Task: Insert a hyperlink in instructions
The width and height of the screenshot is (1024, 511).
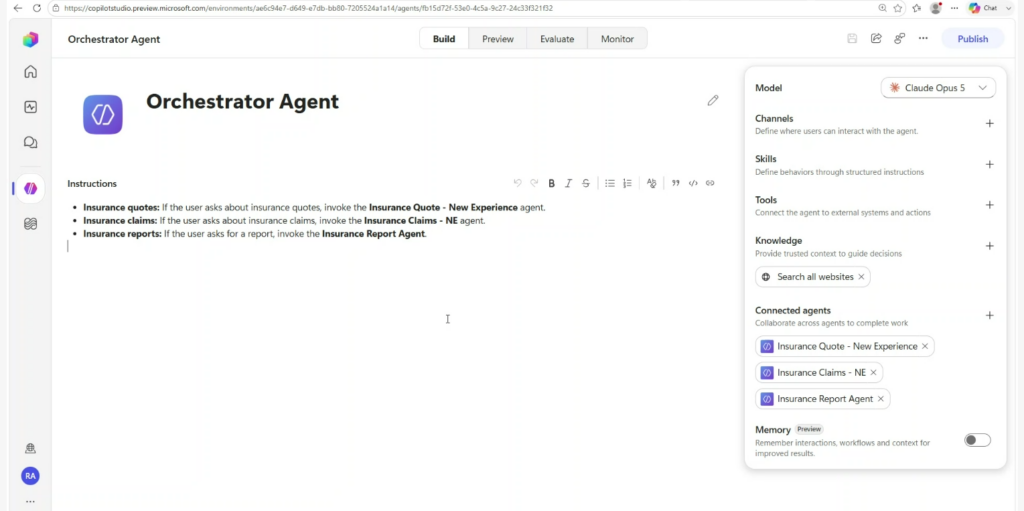Action: click(710, 183)
